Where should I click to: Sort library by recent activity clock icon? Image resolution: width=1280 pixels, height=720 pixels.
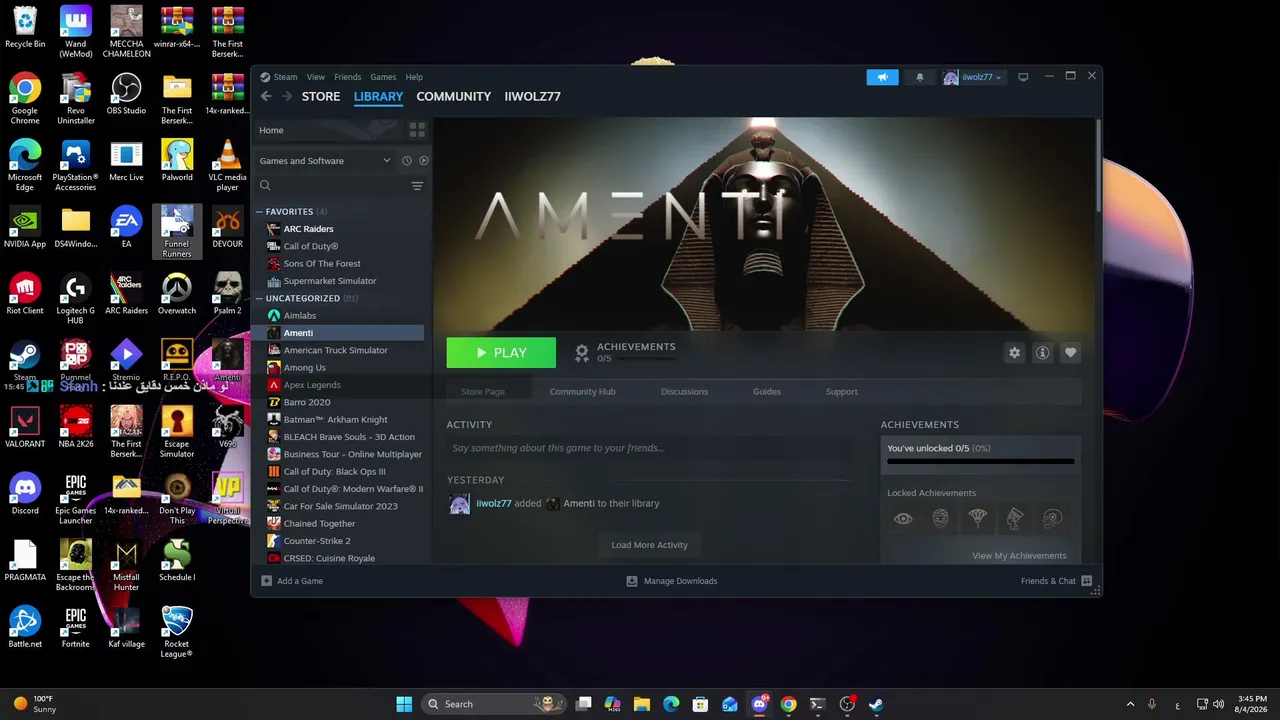click(407, 161)
